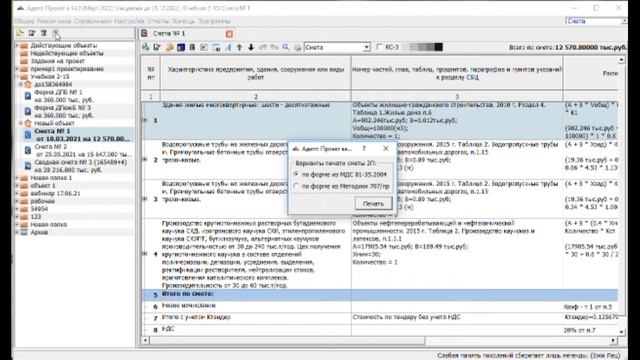
Task: Enable the КС-3 checkbox
Action: click(379, 47)
